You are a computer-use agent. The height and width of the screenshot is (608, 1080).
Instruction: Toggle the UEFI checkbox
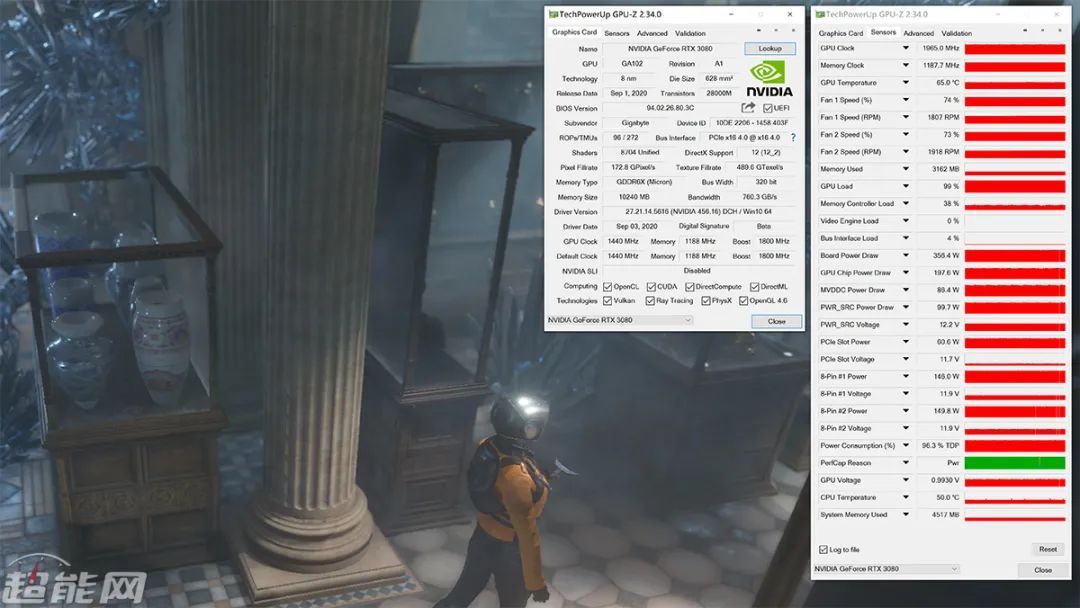pyautogui.click(x=767, y=108)
